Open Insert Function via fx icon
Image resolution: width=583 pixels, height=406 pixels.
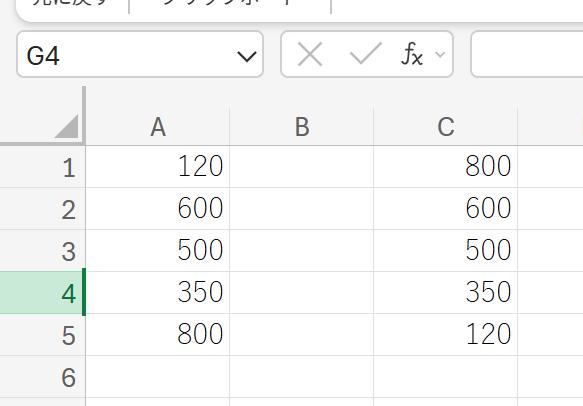412,54
